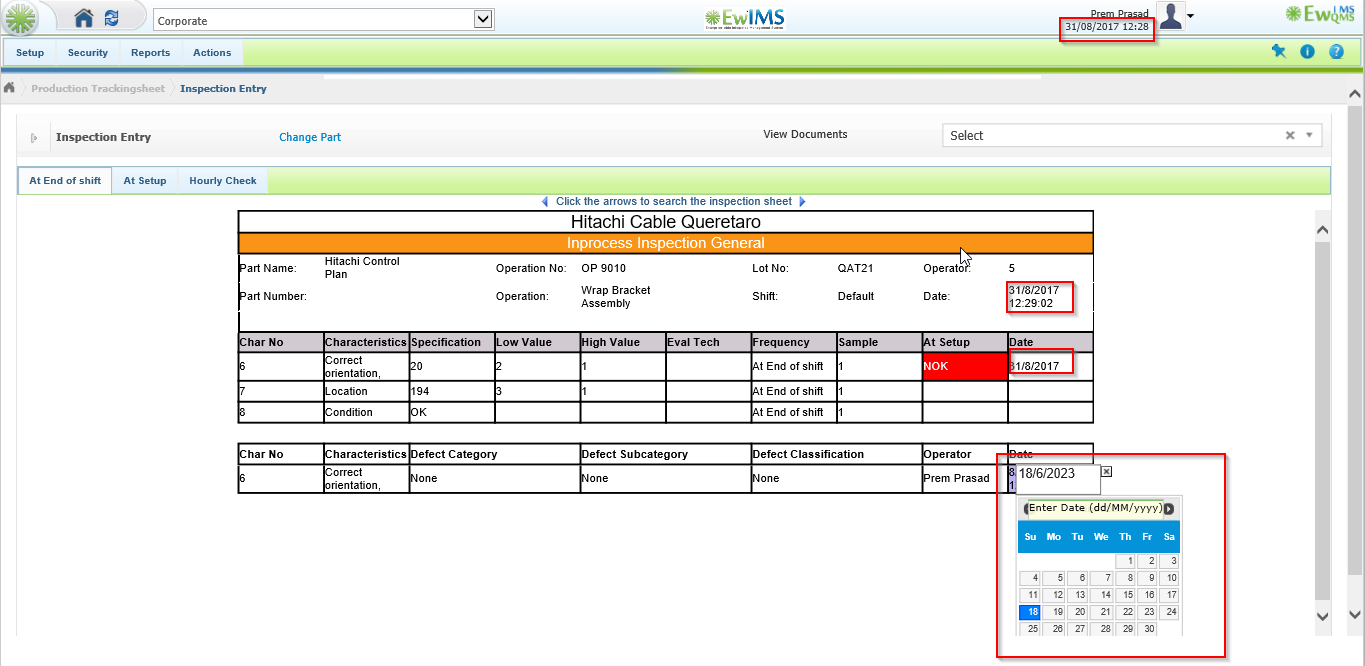
Task: Open the Security menu
Action: click(x=88, y=53)
